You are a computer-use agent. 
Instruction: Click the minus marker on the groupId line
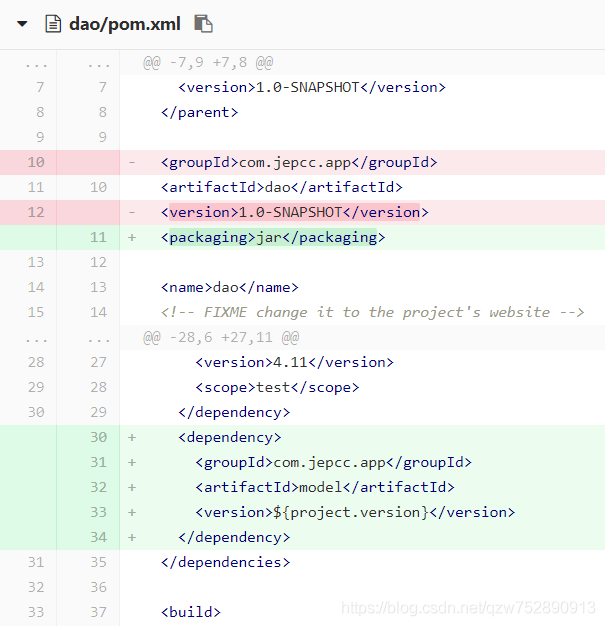(132, 162)
